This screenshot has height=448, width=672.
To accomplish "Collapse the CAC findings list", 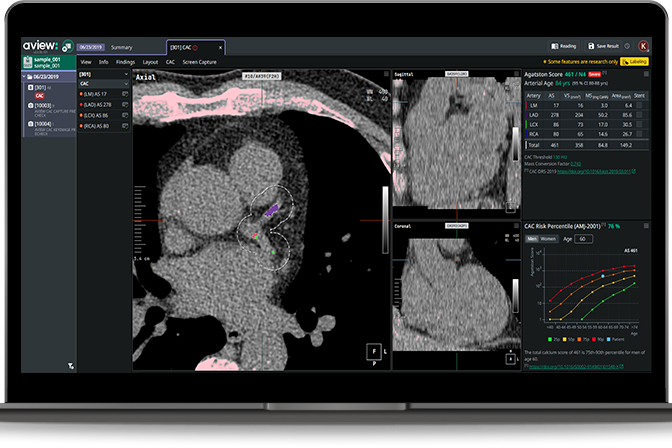I will coord(125,84).
